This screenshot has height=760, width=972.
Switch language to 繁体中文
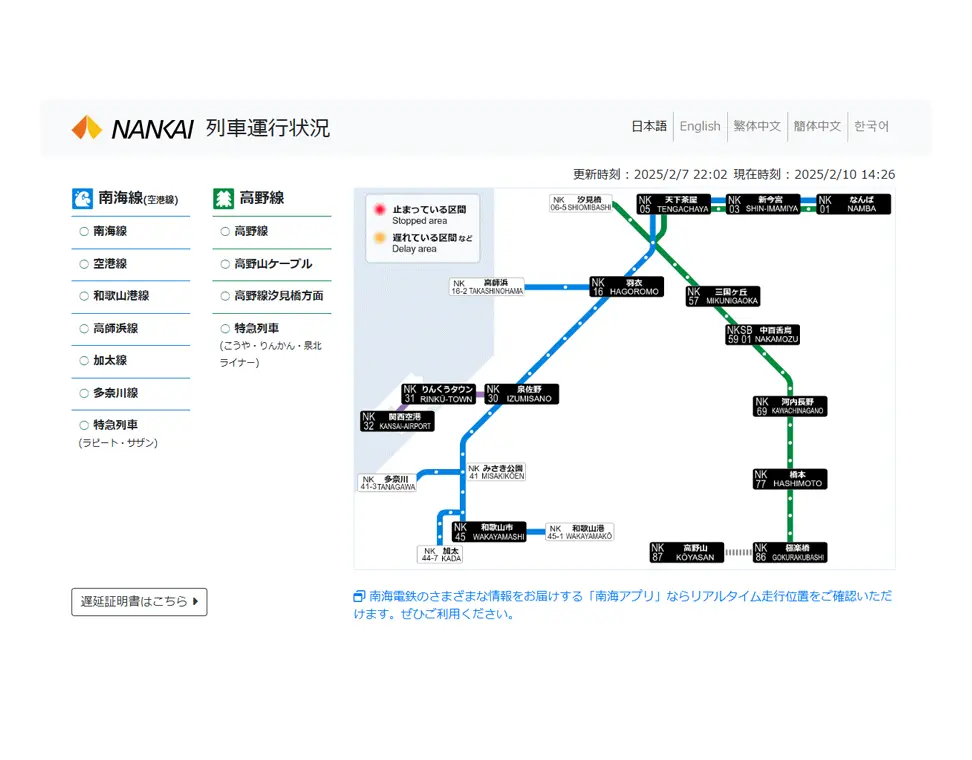[x=757, y=126]
